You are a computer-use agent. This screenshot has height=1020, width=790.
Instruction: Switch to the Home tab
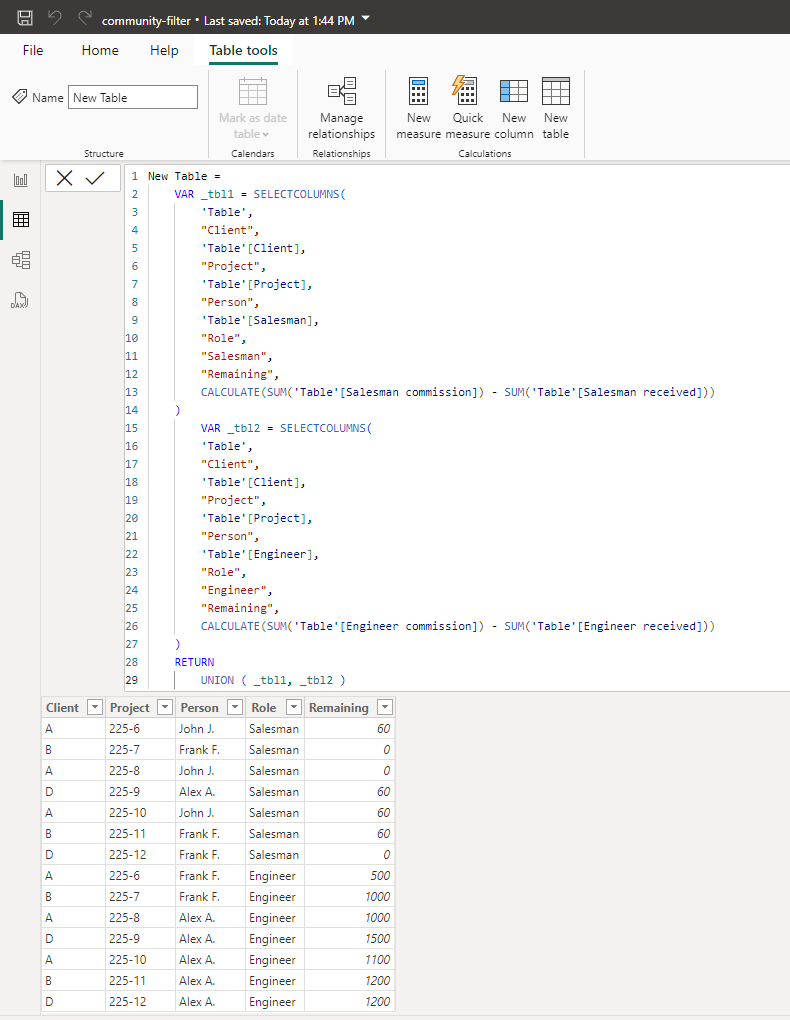pos(100,50)
